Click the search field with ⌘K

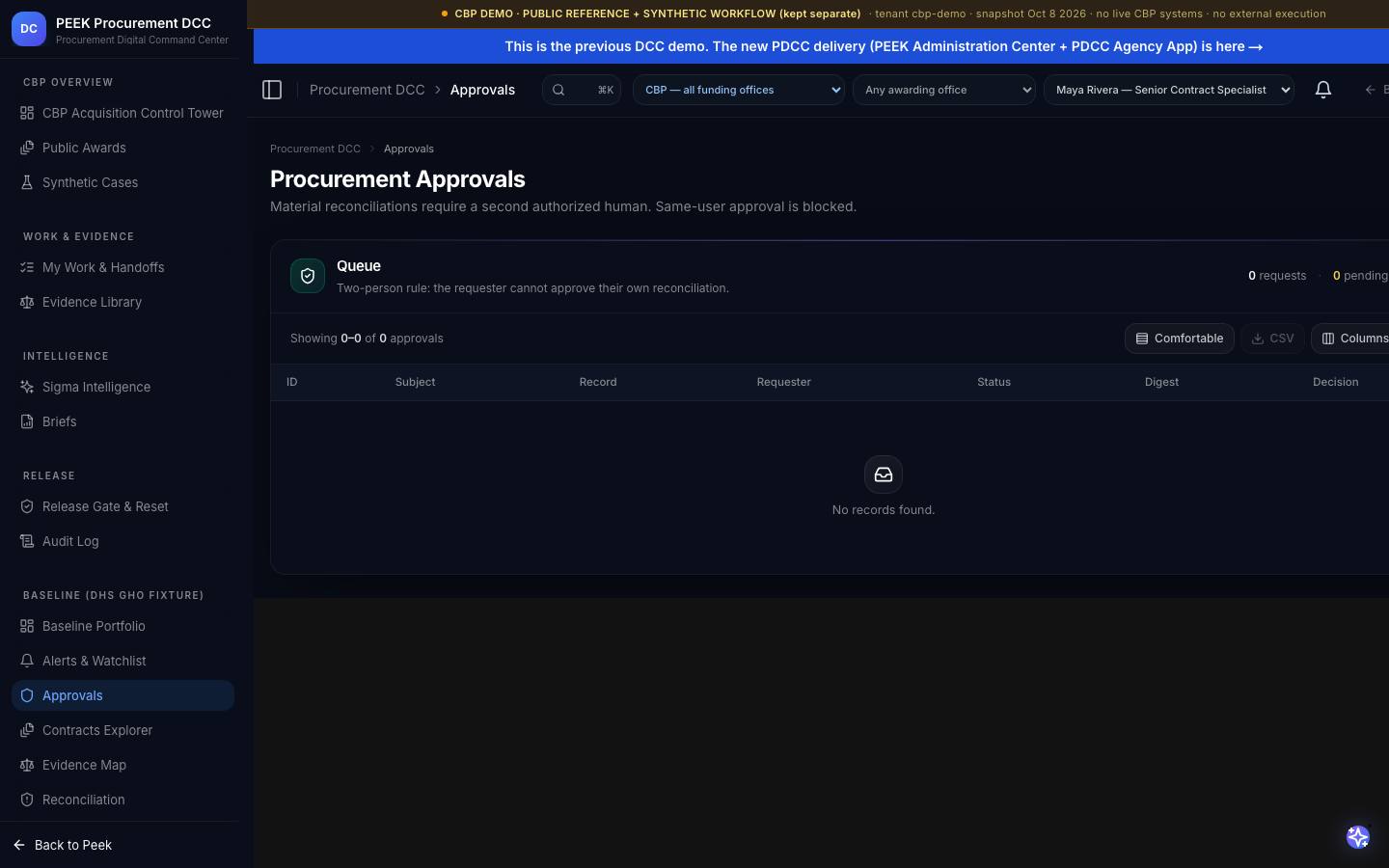point(582,90)
